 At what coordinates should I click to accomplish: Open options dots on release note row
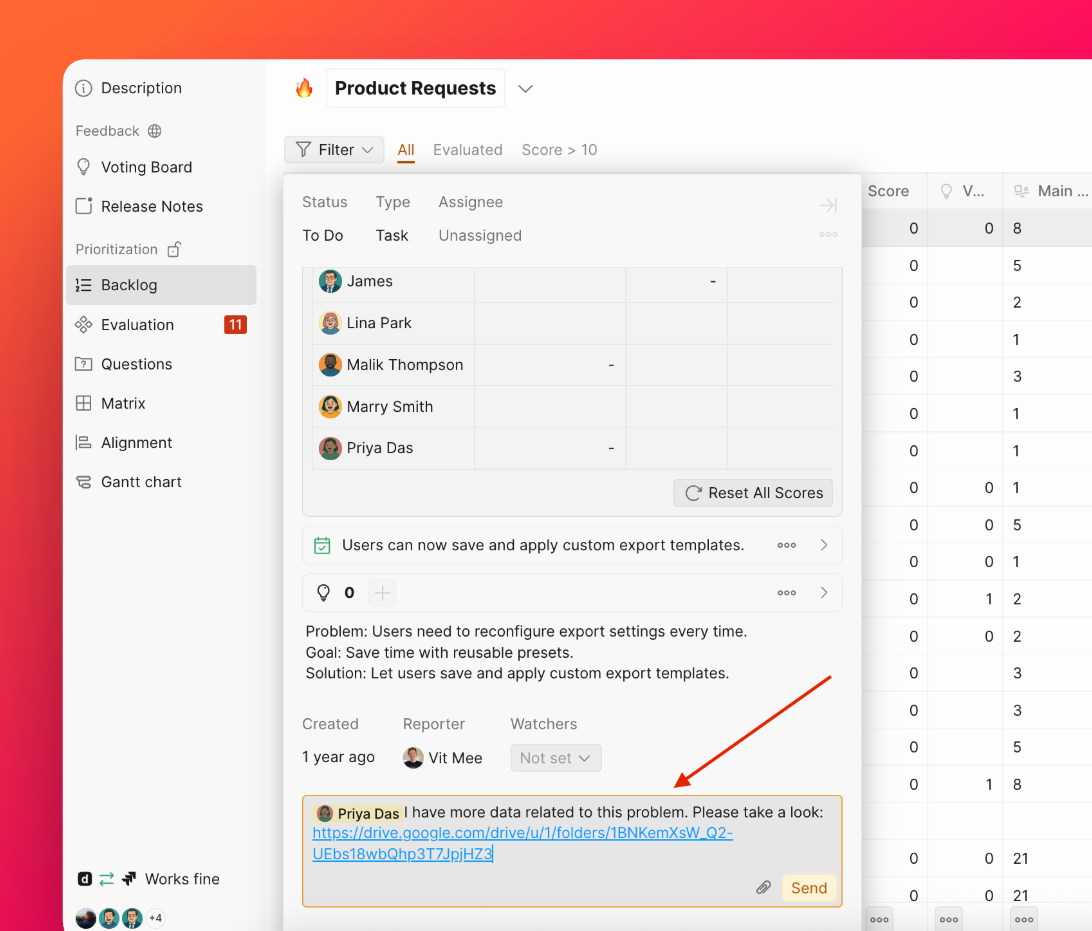[786, 545]
